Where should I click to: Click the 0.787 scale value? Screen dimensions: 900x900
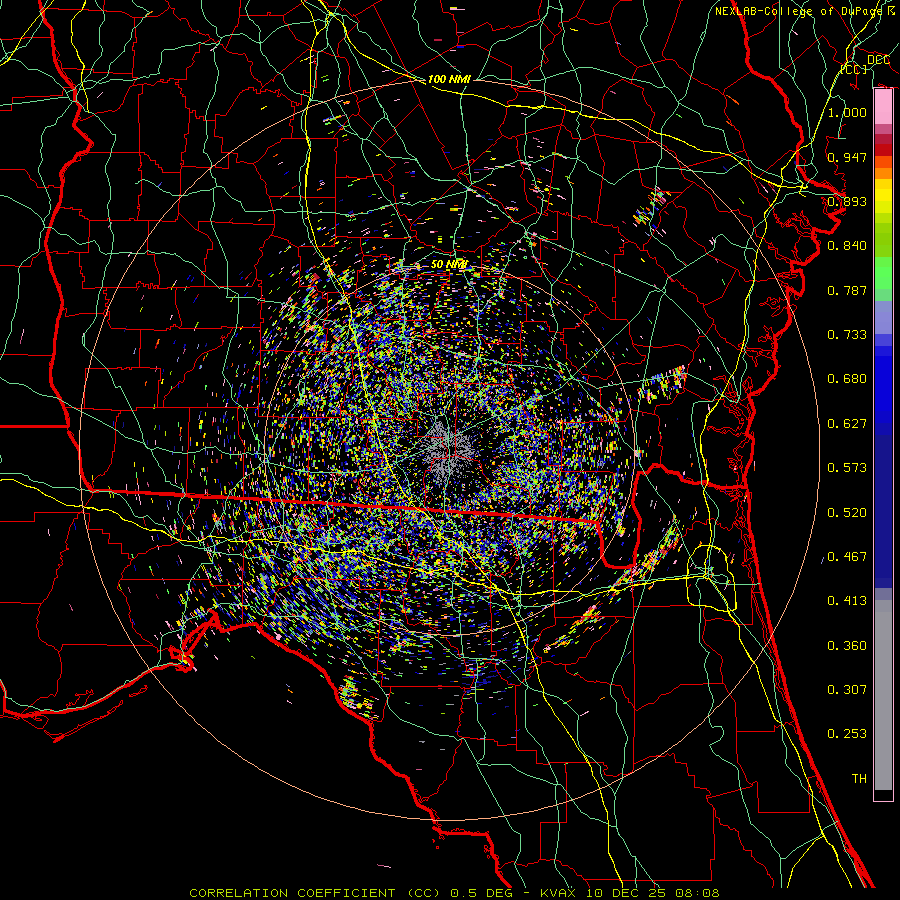coord(847,290)
